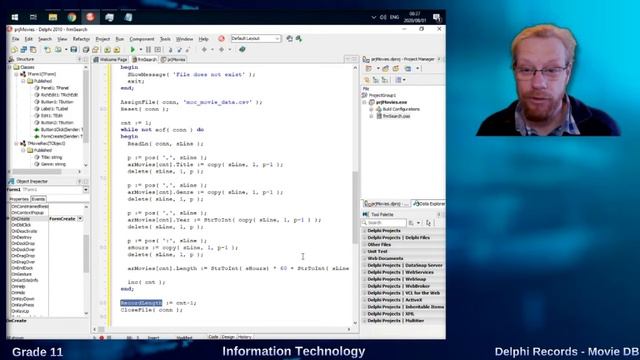The image size is (640, 360).
Task: Collapse the TMovieRec node in Structure tree
Action: (x=16, y=143)
